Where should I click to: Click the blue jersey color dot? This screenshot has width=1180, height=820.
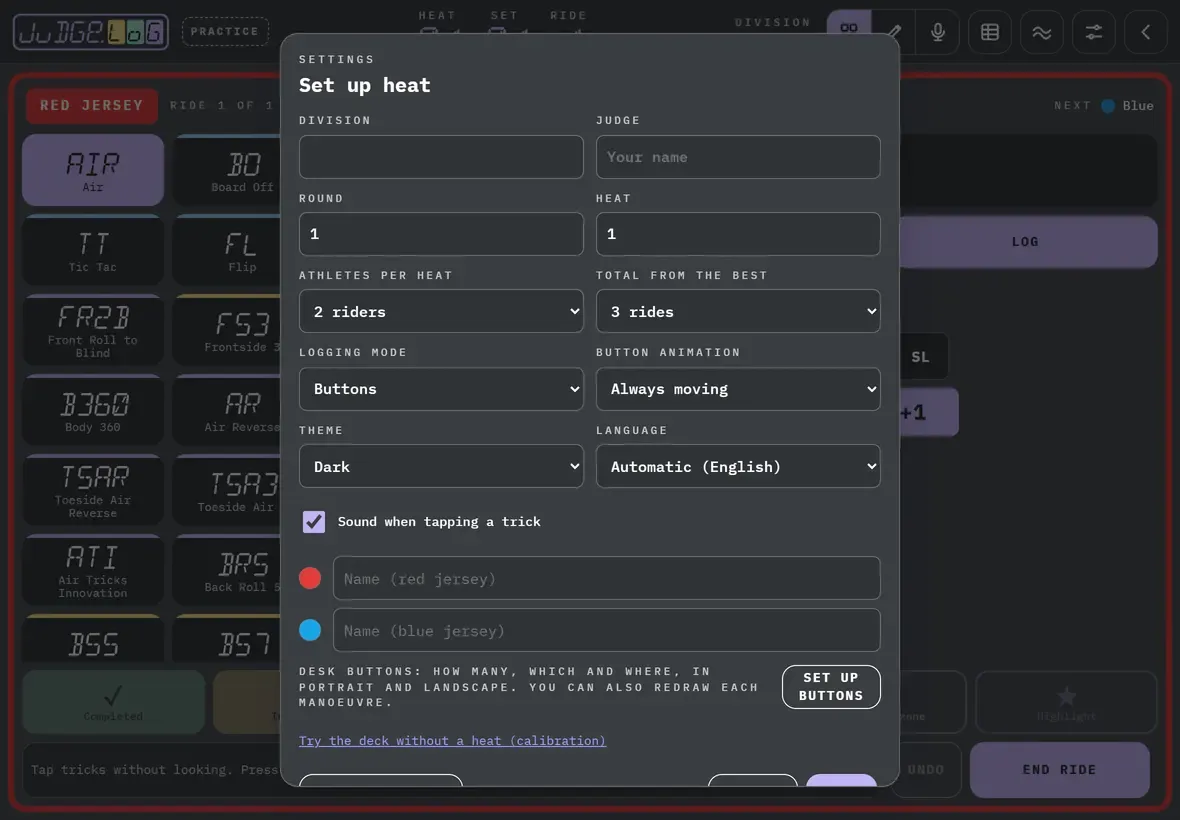click(x=310, y=630)
